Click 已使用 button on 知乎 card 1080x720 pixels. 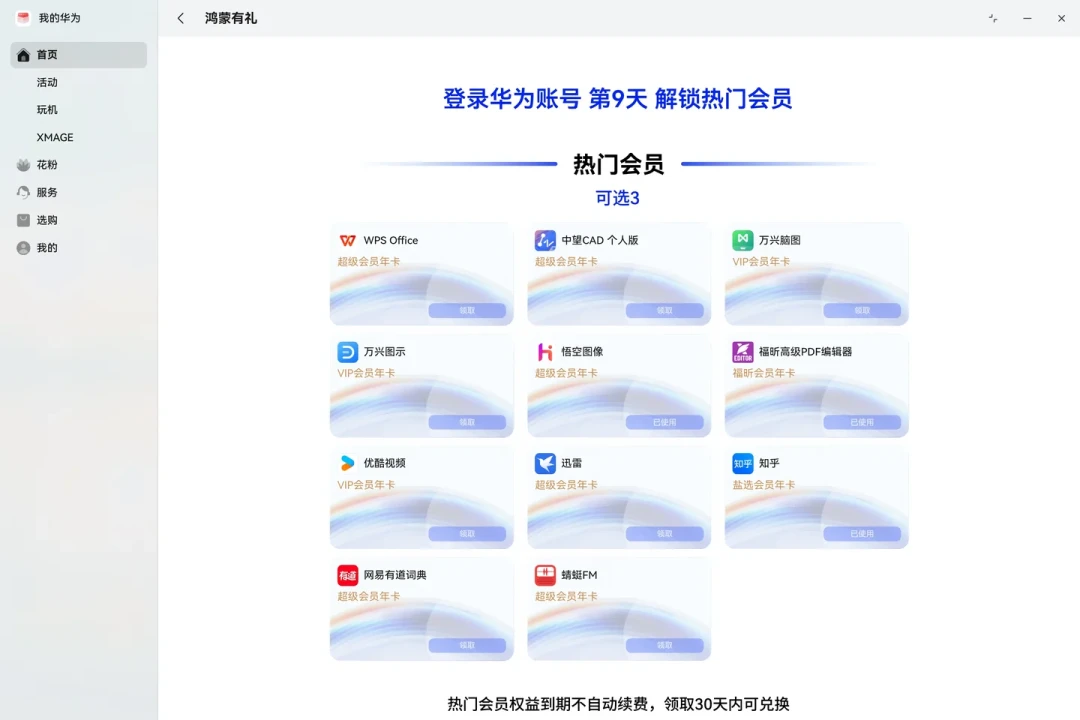pyautogui.click(x=862, y=534)
